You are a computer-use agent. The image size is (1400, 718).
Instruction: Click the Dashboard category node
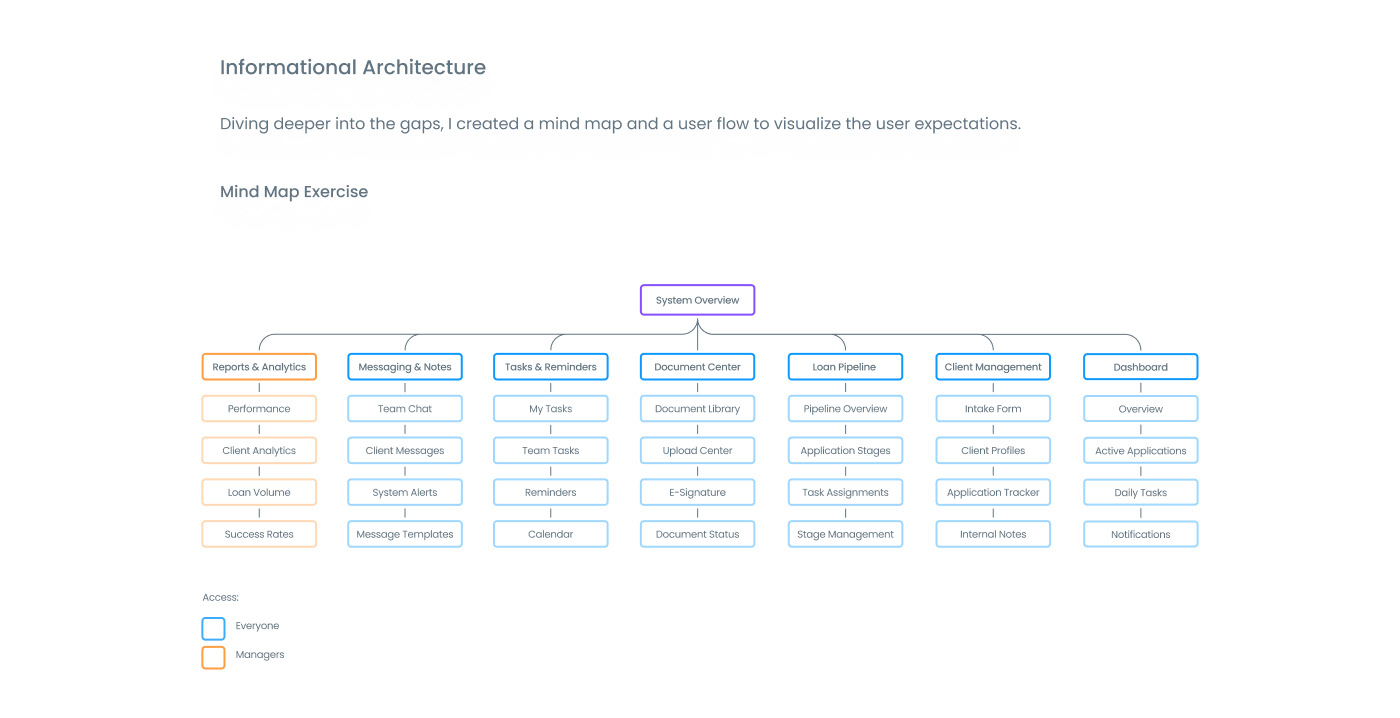click(x=1140, y=367)
